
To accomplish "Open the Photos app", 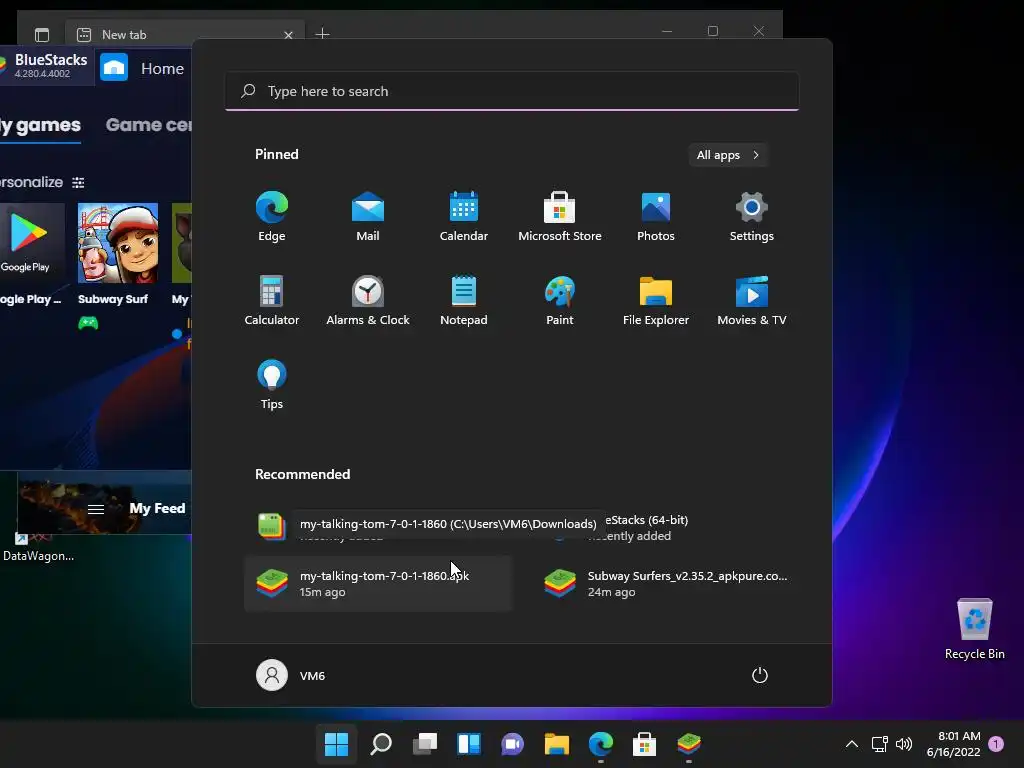I will 656,216.
